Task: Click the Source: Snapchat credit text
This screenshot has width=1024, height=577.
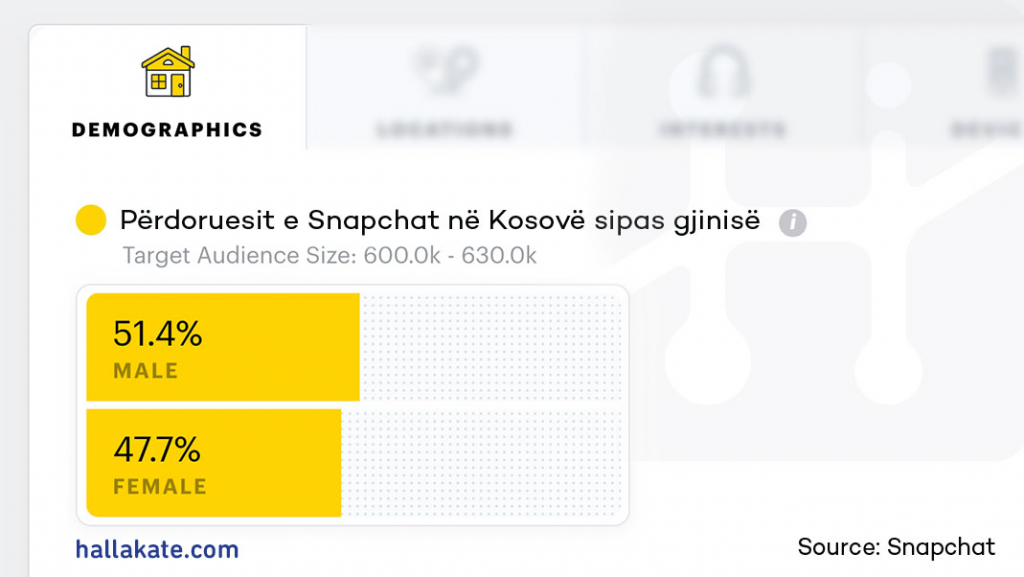Action: tap(896, 547)
